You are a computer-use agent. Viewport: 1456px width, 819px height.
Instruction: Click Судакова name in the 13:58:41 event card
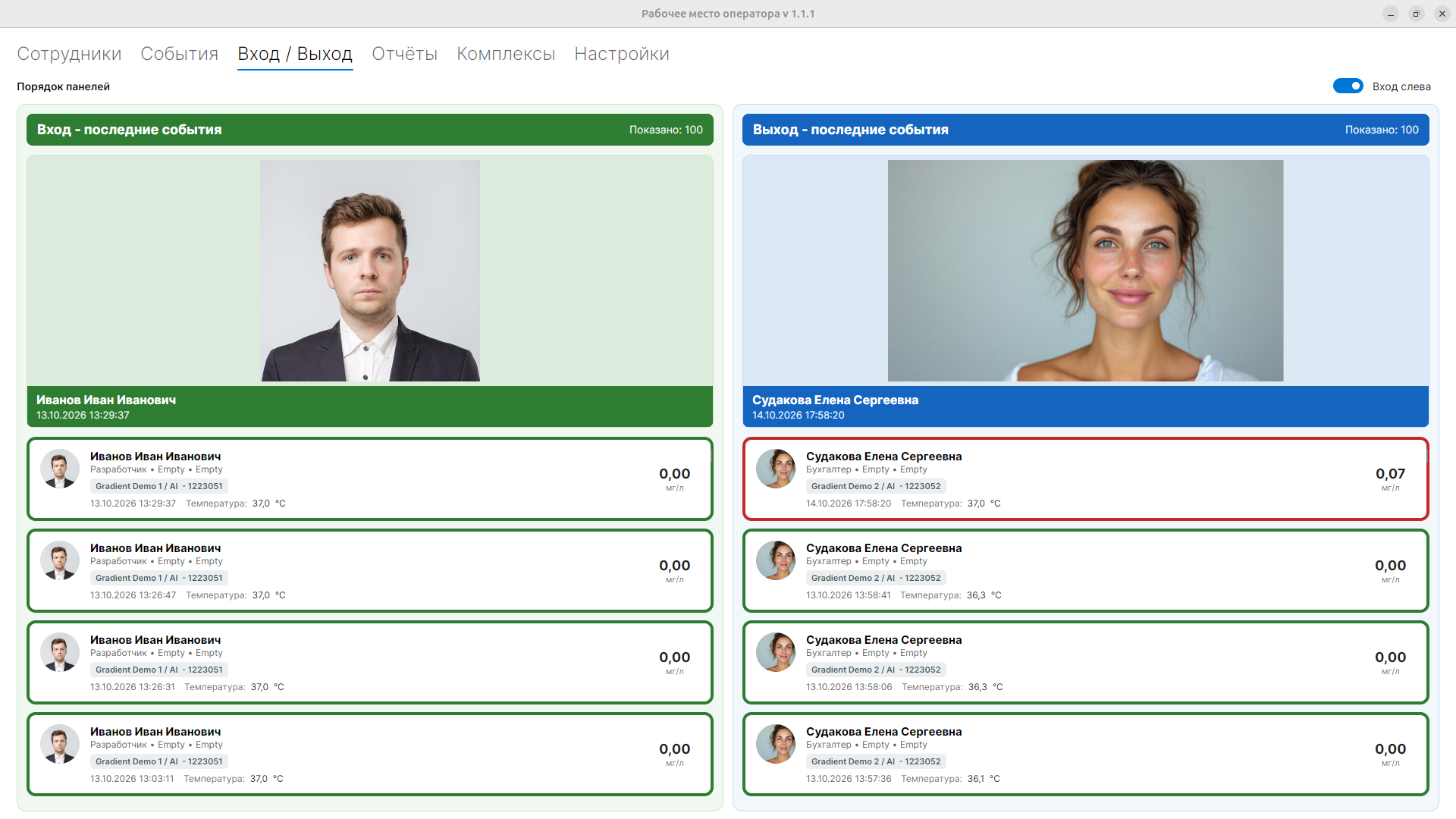883,548
